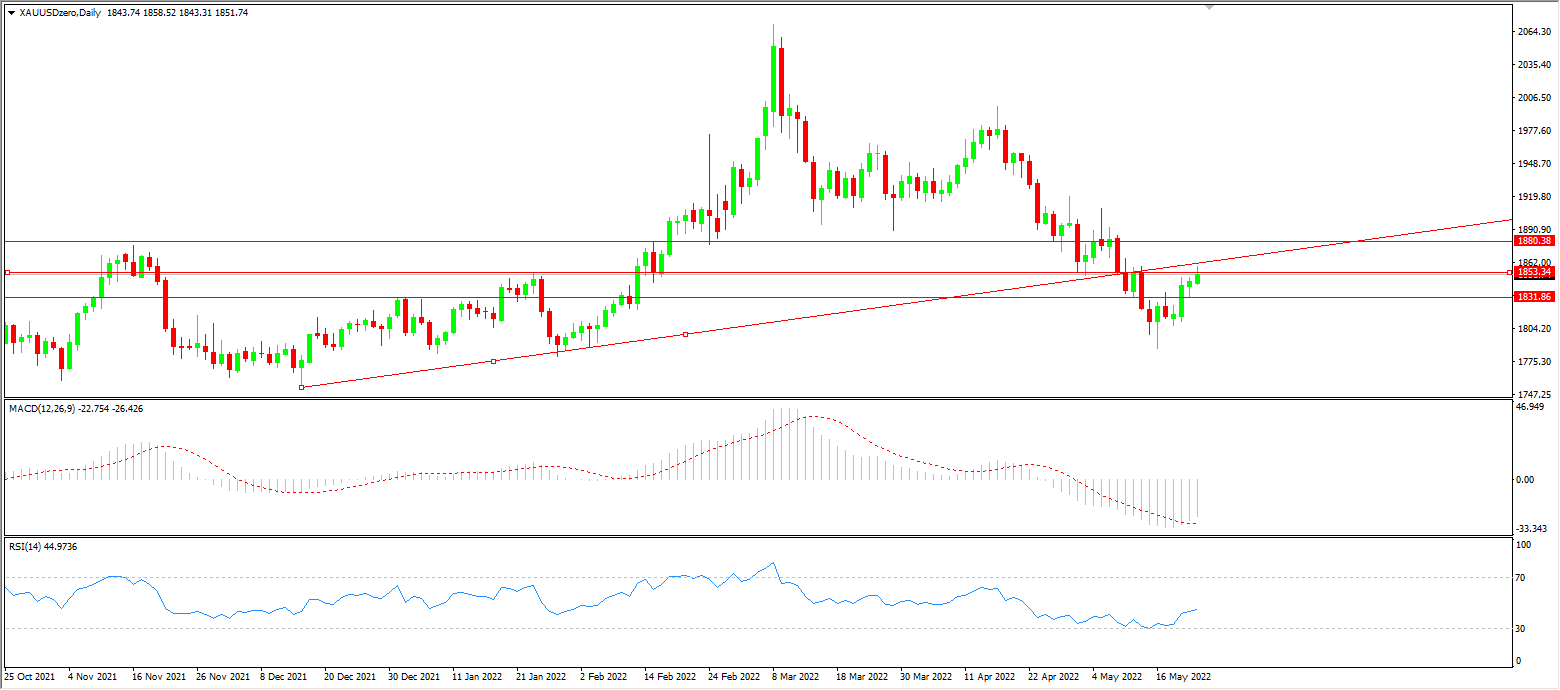Click the MACD -33.343 scale value
This screenshot has width=1560, height=690.
1533,528
